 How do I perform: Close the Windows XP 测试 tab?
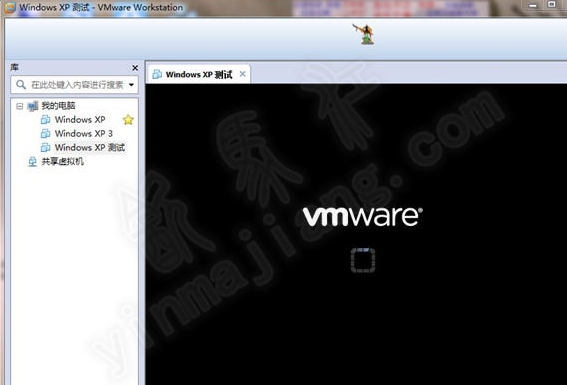pos(243,74)
